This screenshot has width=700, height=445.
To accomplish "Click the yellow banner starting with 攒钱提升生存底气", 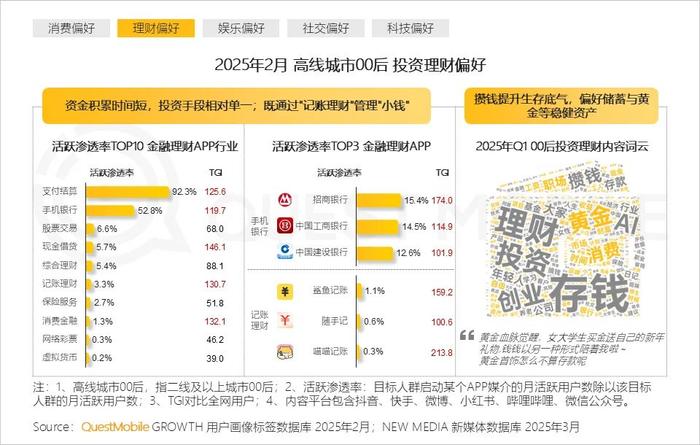I will pyautogui.click(x=562, y=105).
